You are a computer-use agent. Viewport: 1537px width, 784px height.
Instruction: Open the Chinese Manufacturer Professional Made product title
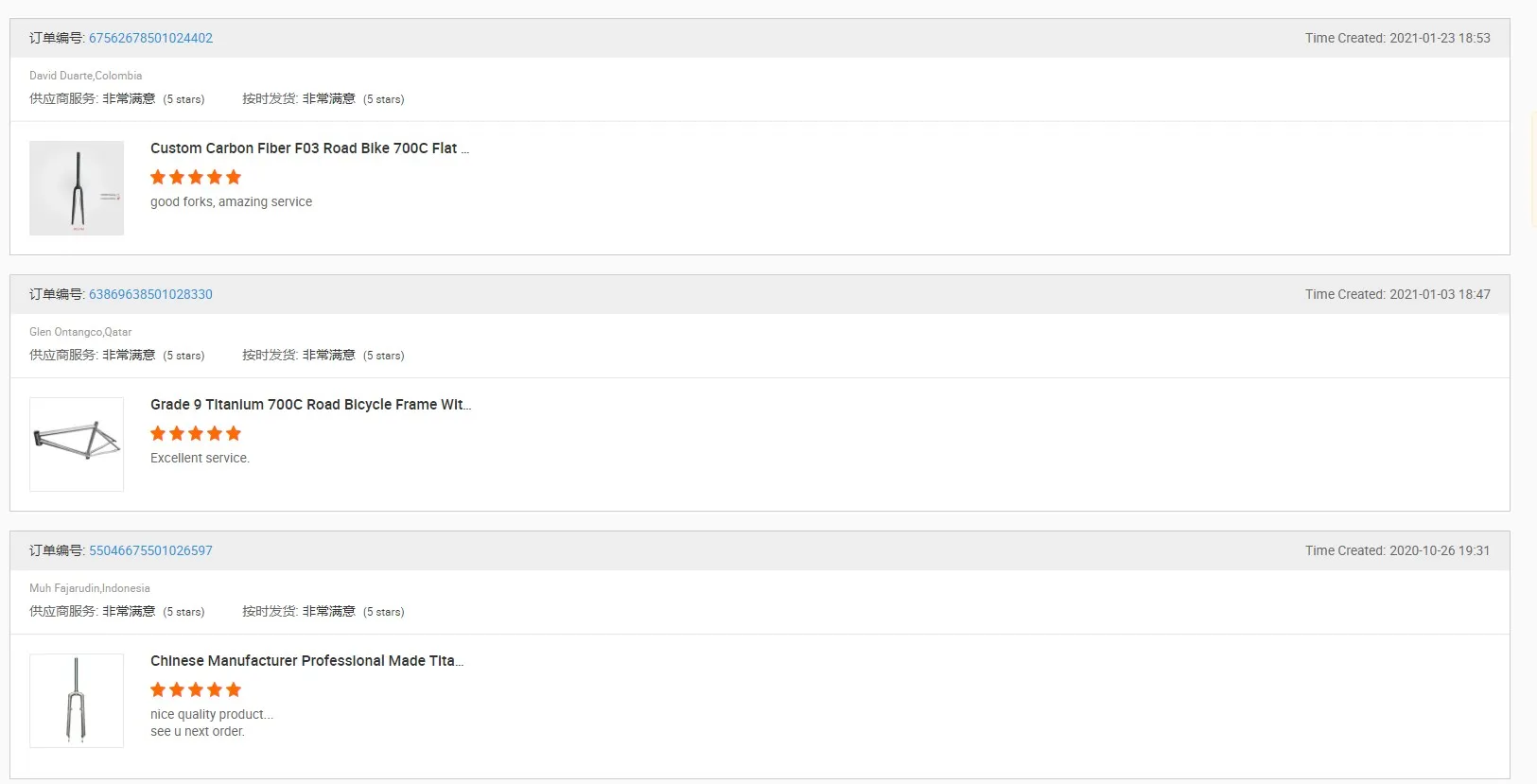click(306, 661)
